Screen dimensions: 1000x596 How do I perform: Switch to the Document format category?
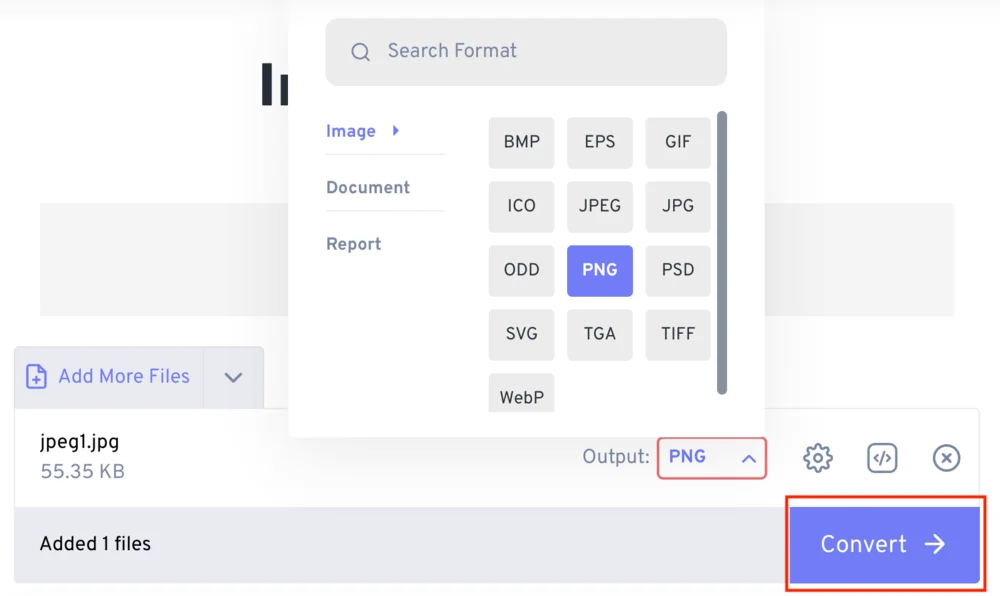pyautogui.click(x=368, y=187)
